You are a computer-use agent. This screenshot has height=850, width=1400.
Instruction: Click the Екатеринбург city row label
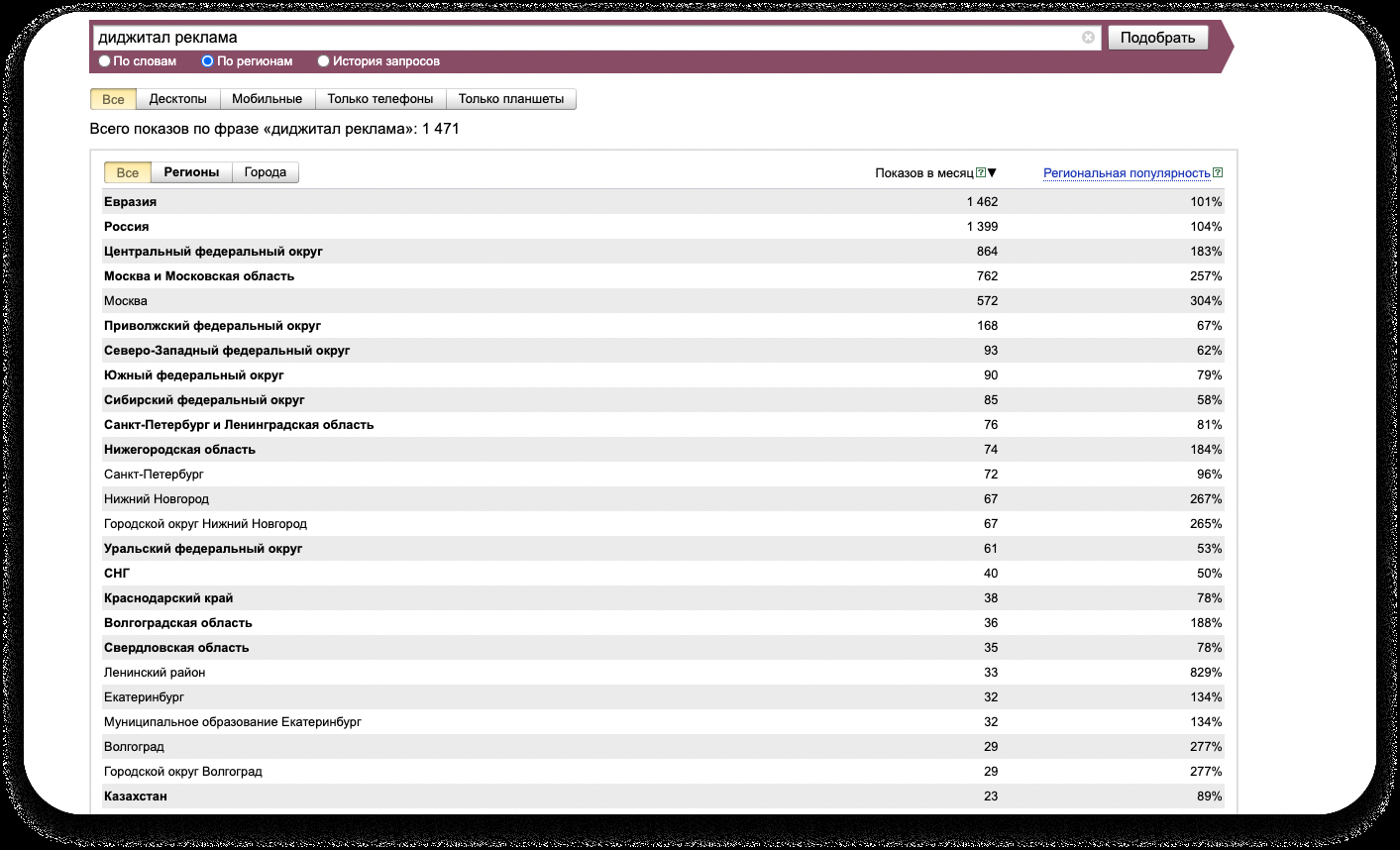(144, 697)
